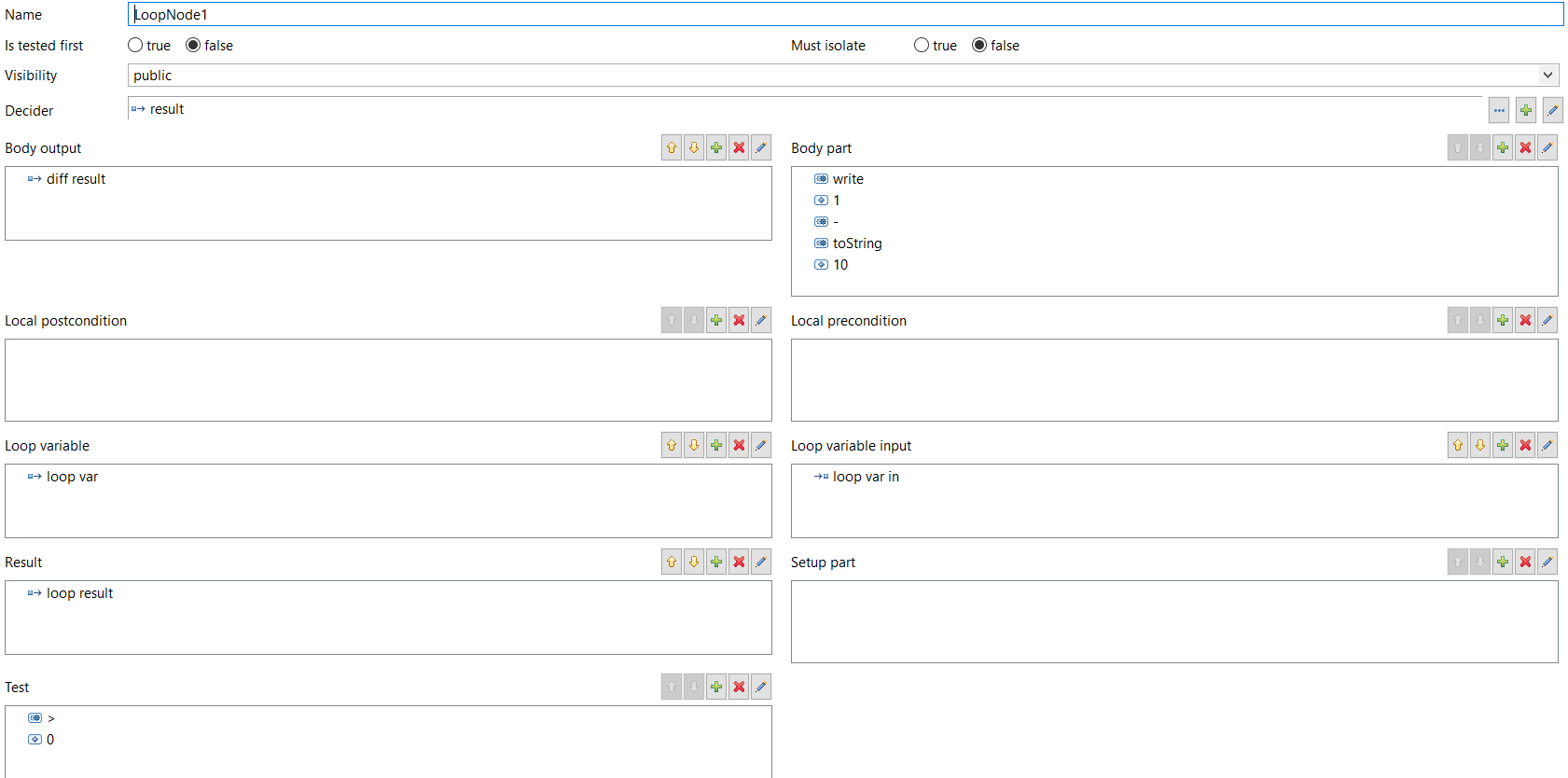Image resolution: width=1568 pixels, height=778 pixels.
Task: Add a Local postcondition
Action: 716,320
